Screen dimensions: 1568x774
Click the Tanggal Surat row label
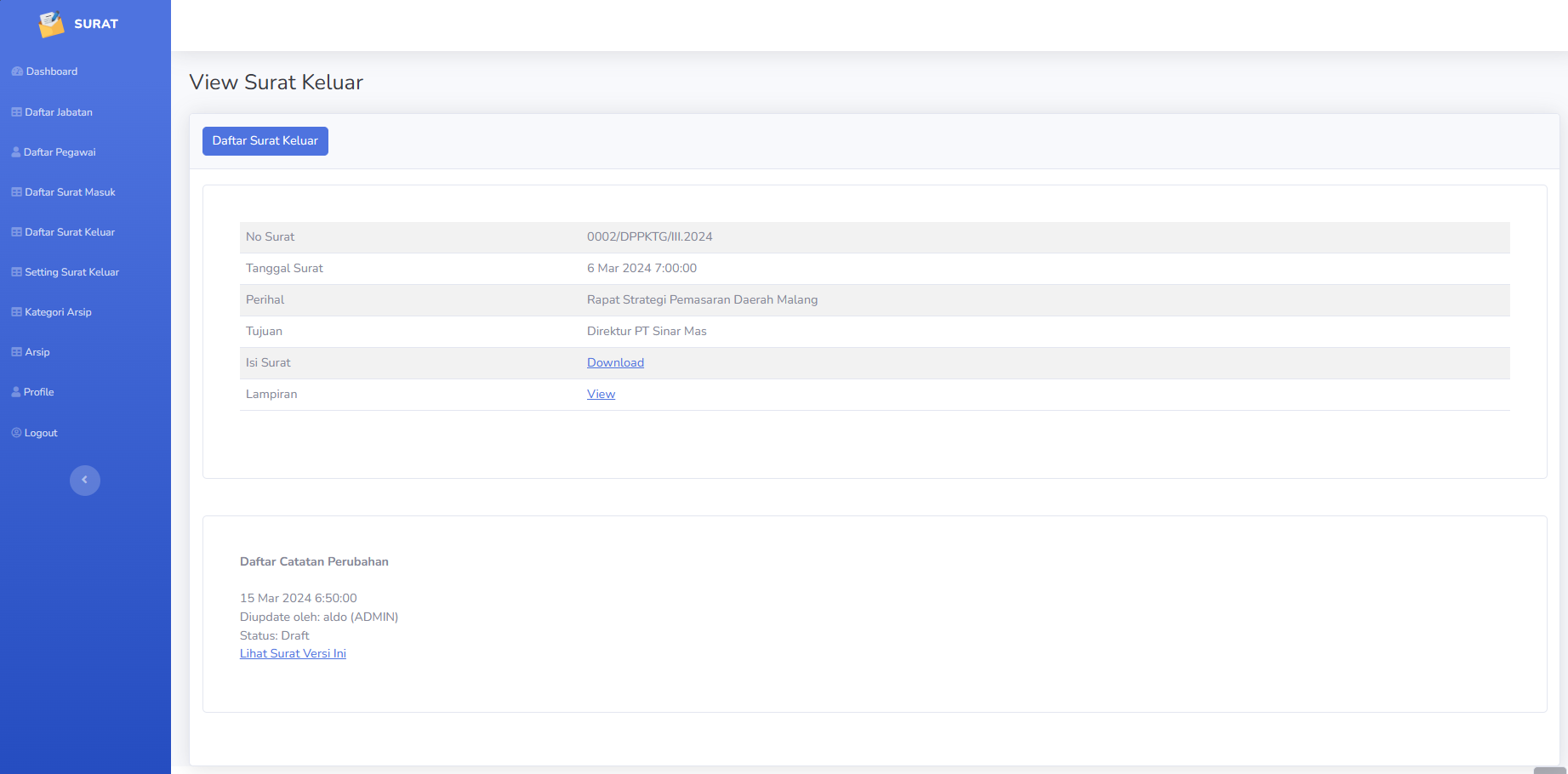[x=284, y=268]
